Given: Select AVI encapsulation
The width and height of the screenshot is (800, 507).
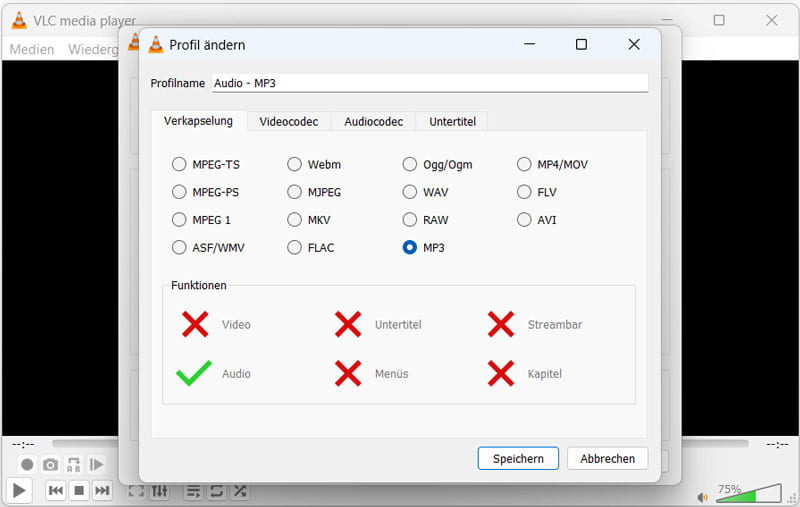Looking at the screenshot, I should coord(524,220).
